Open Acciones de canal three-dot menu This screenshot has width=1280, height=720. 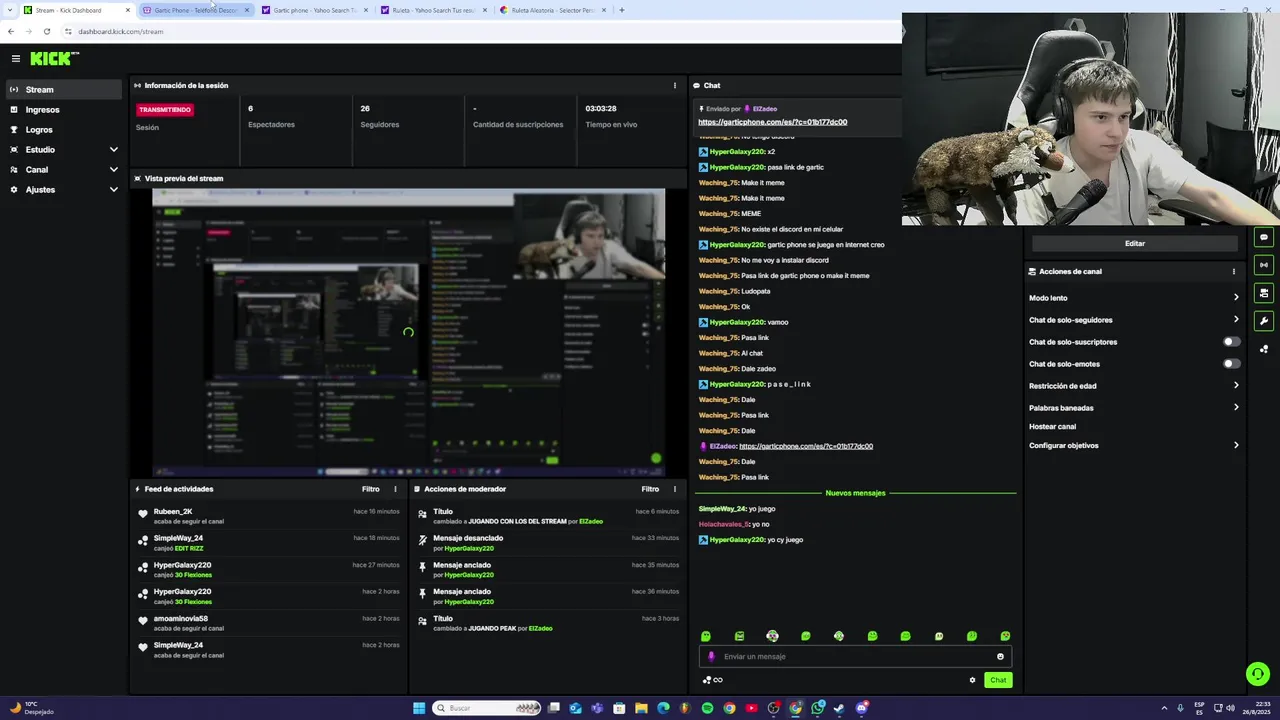[x=1234, y=271]
